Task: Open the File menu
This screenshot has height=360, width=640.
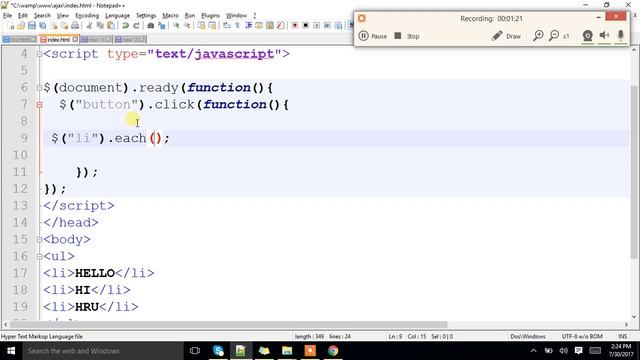Action: 7,16
